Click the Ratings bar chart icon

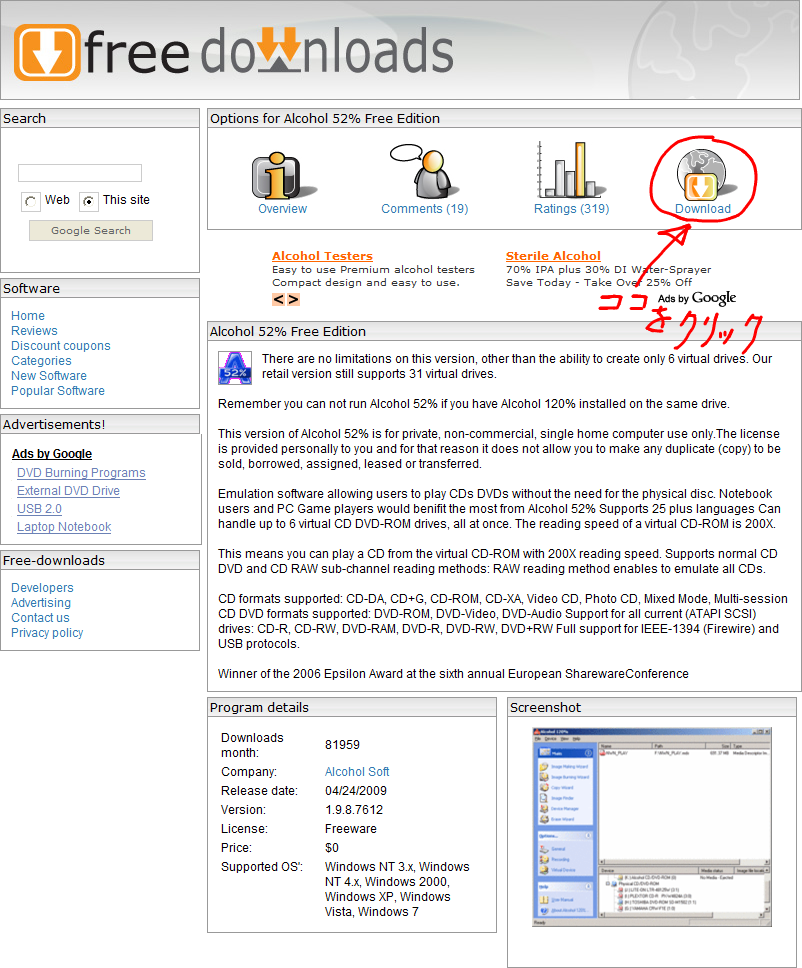(571, 169)
